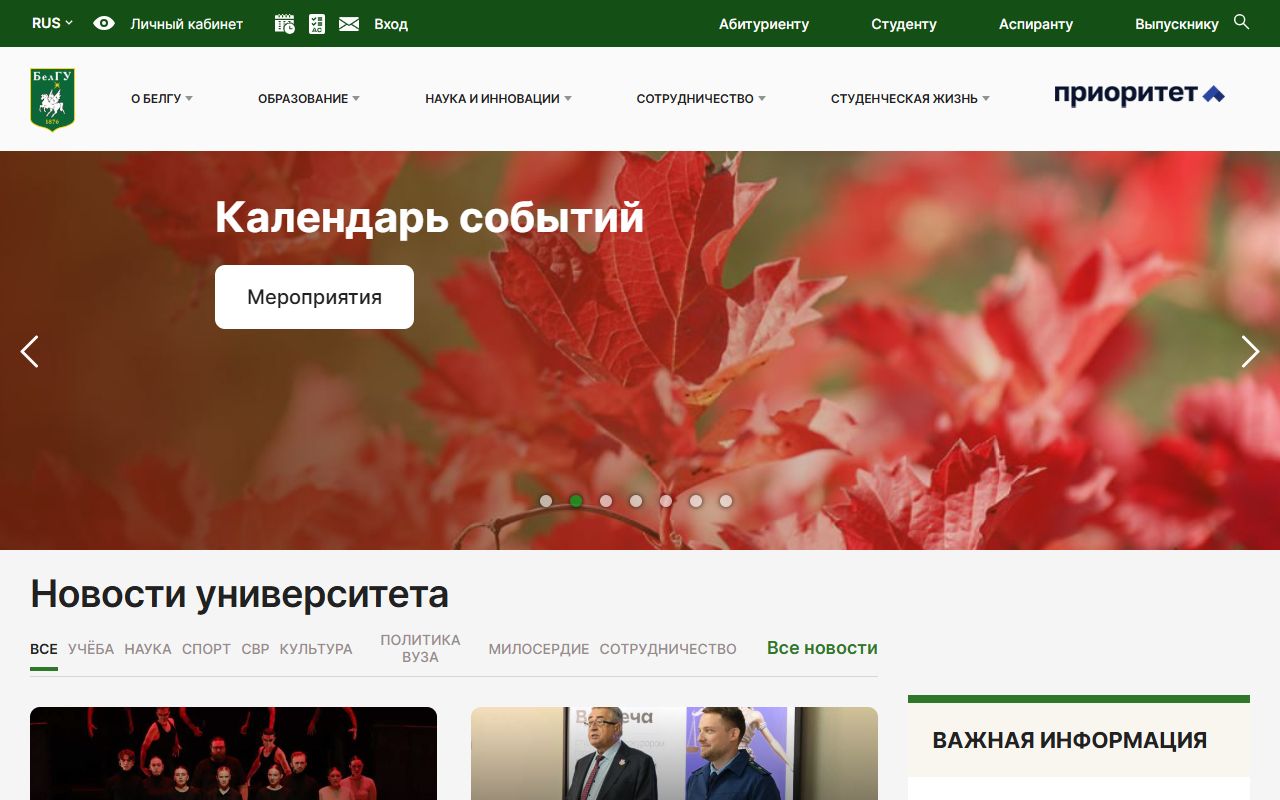Open the checklist icon in top bar
The image size is (1280, 800).
tap(317, 24)
